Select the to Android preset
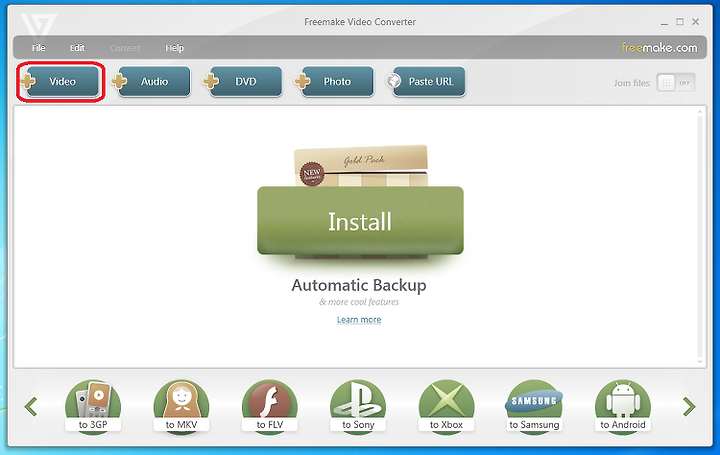The image size is (720, 455). (x=623, y=407)
